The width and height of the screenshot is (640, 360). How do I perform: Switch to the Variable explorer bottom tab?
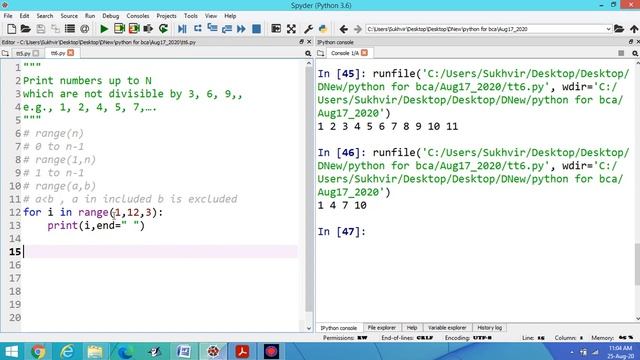447,327
